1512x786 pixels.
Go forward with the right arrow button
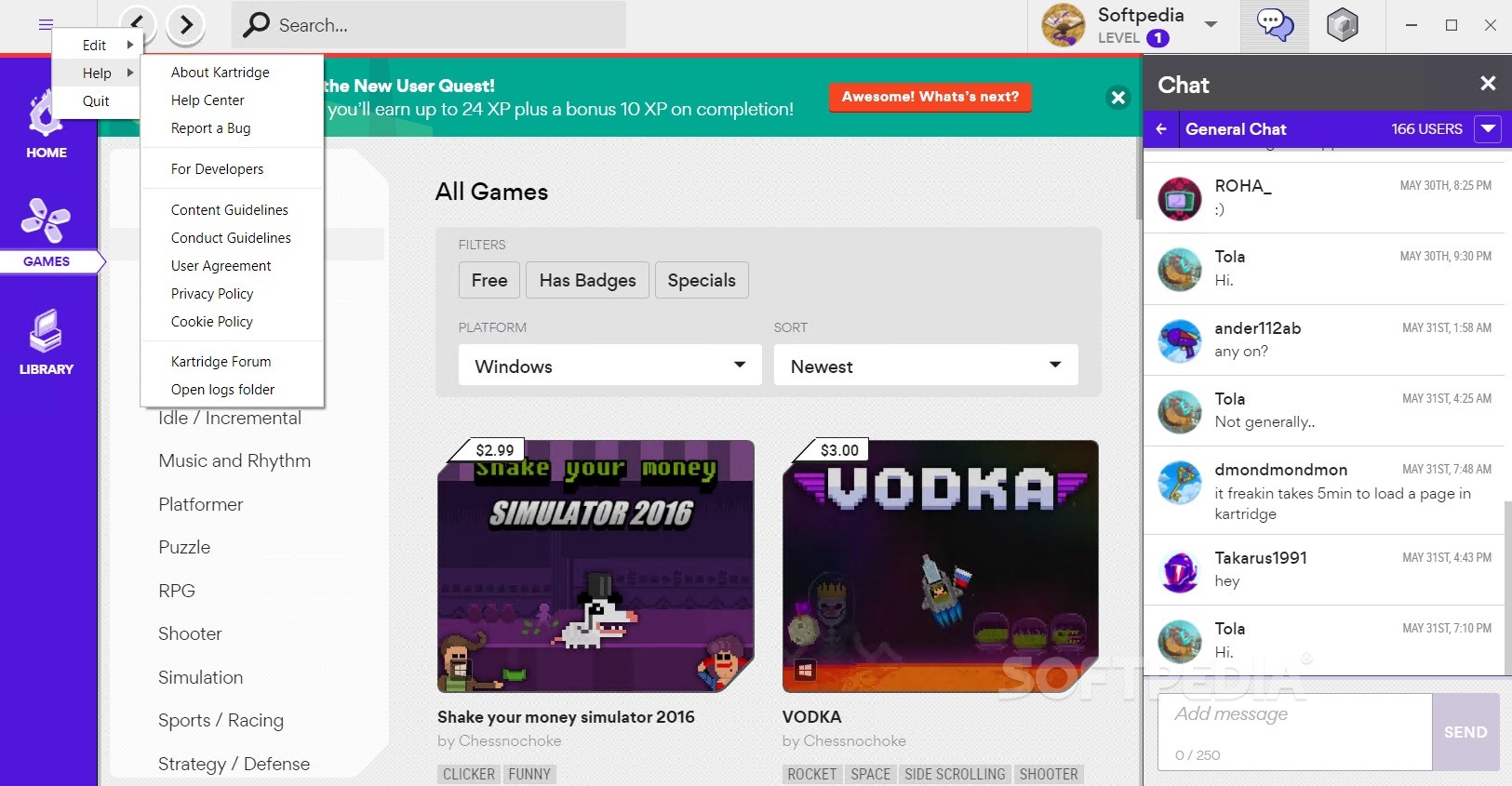186,24
